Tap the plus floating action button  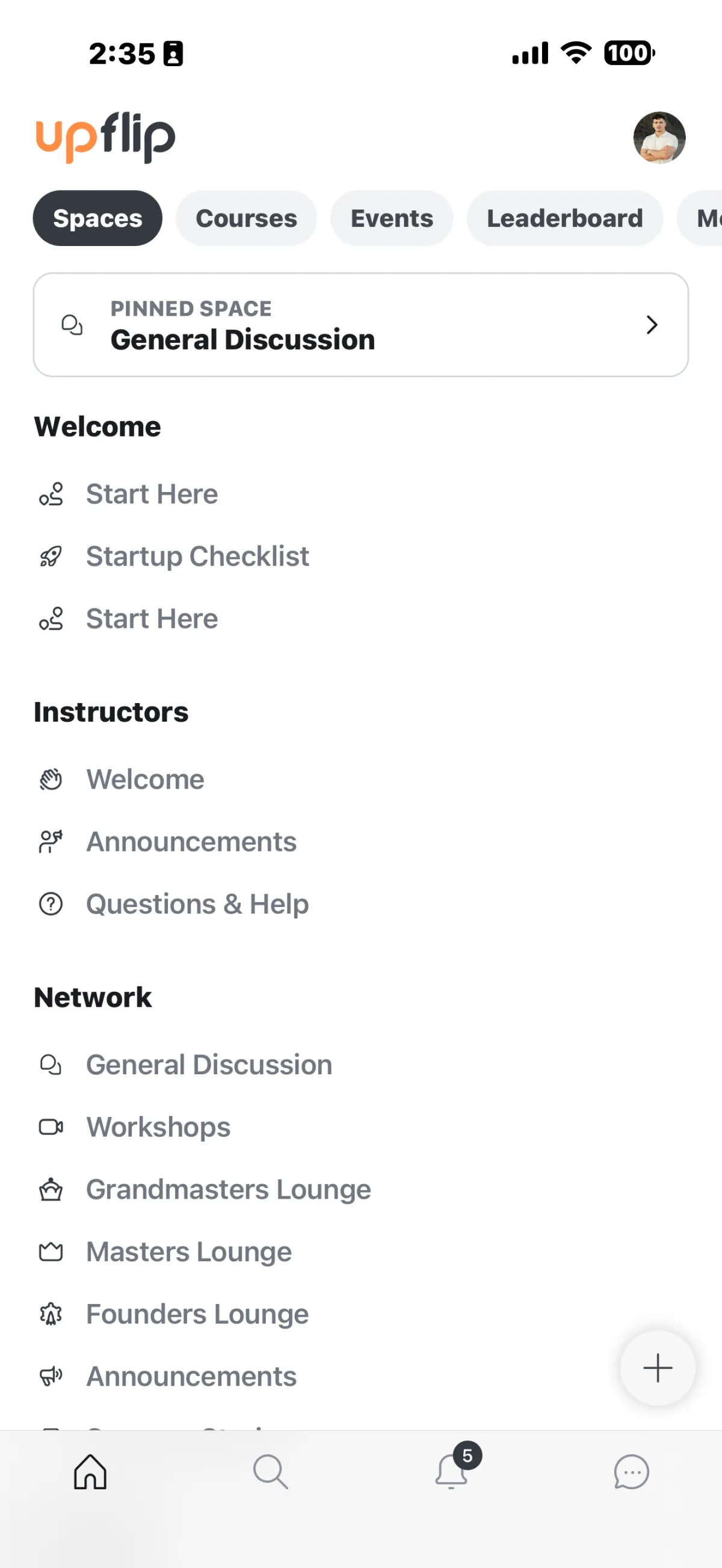[658, 1368]
